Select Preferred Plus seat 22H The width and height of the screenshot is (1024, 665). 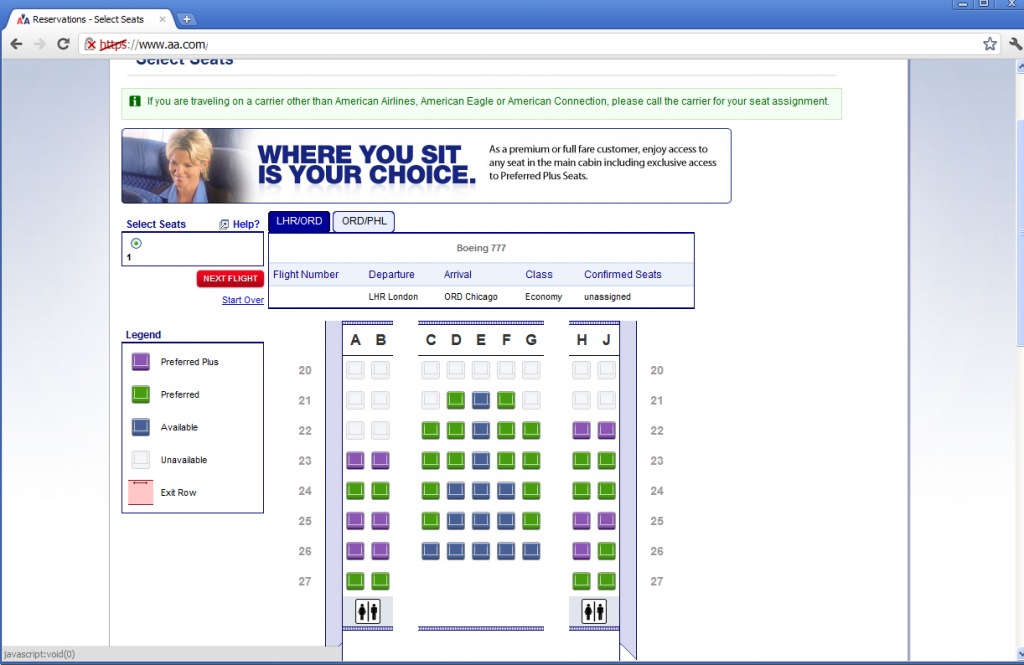pyautogui.click(x=581, y=430)
